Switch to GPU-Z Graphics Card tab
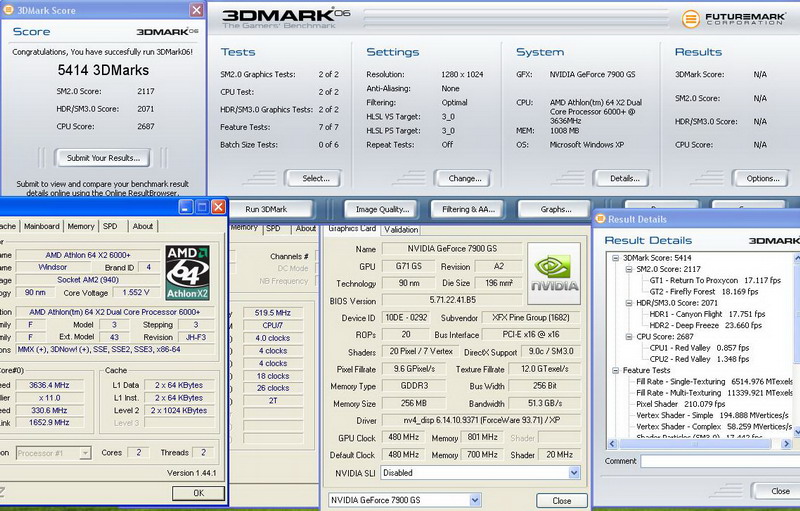 [x=352, y=228]
